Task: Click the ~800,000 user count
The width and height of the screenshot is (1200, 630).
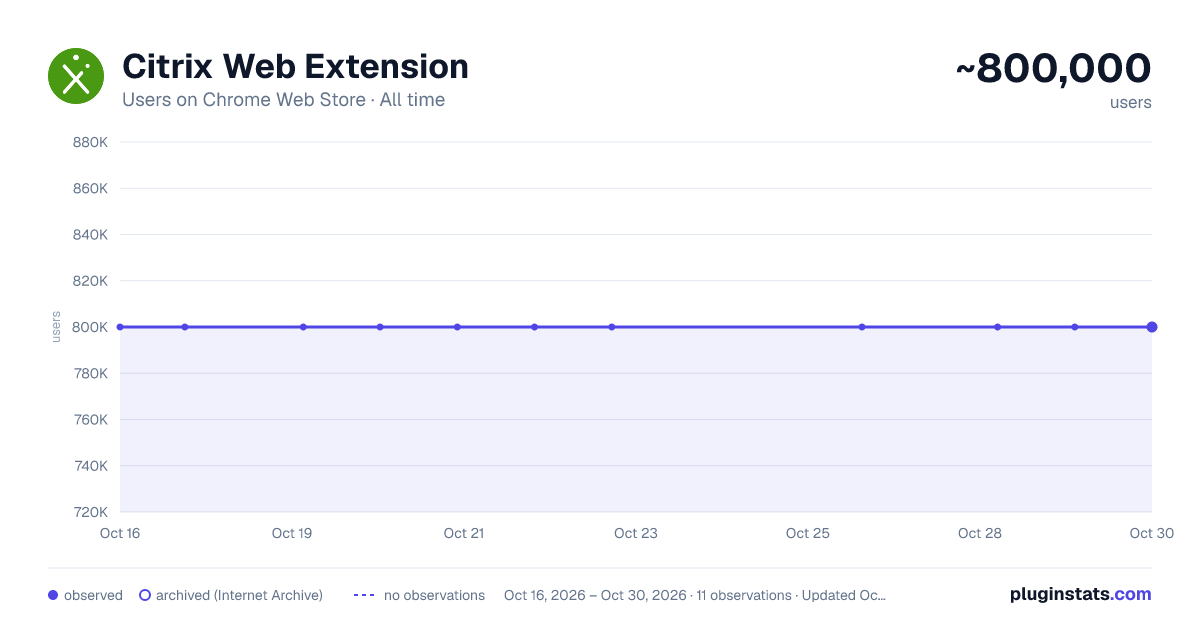Action: [1054, 68]
